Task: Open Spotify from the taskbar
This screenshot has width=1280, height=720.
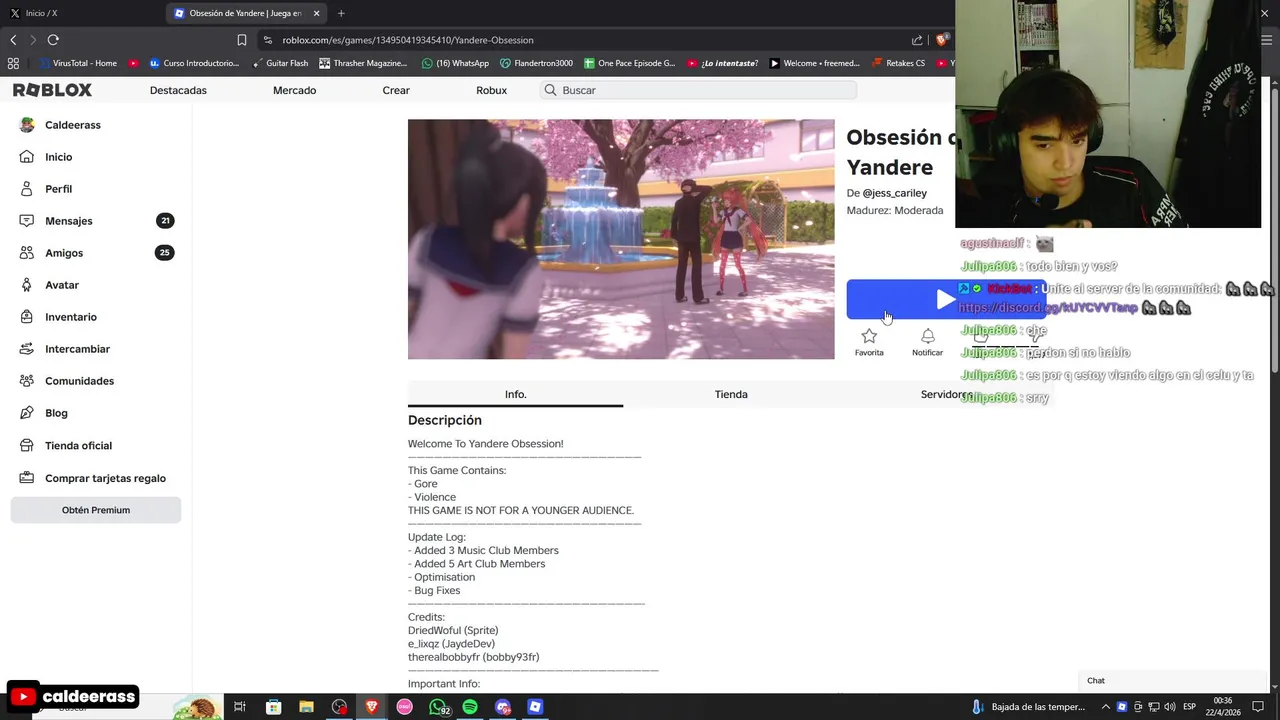Action: click(x=470, y=707)
